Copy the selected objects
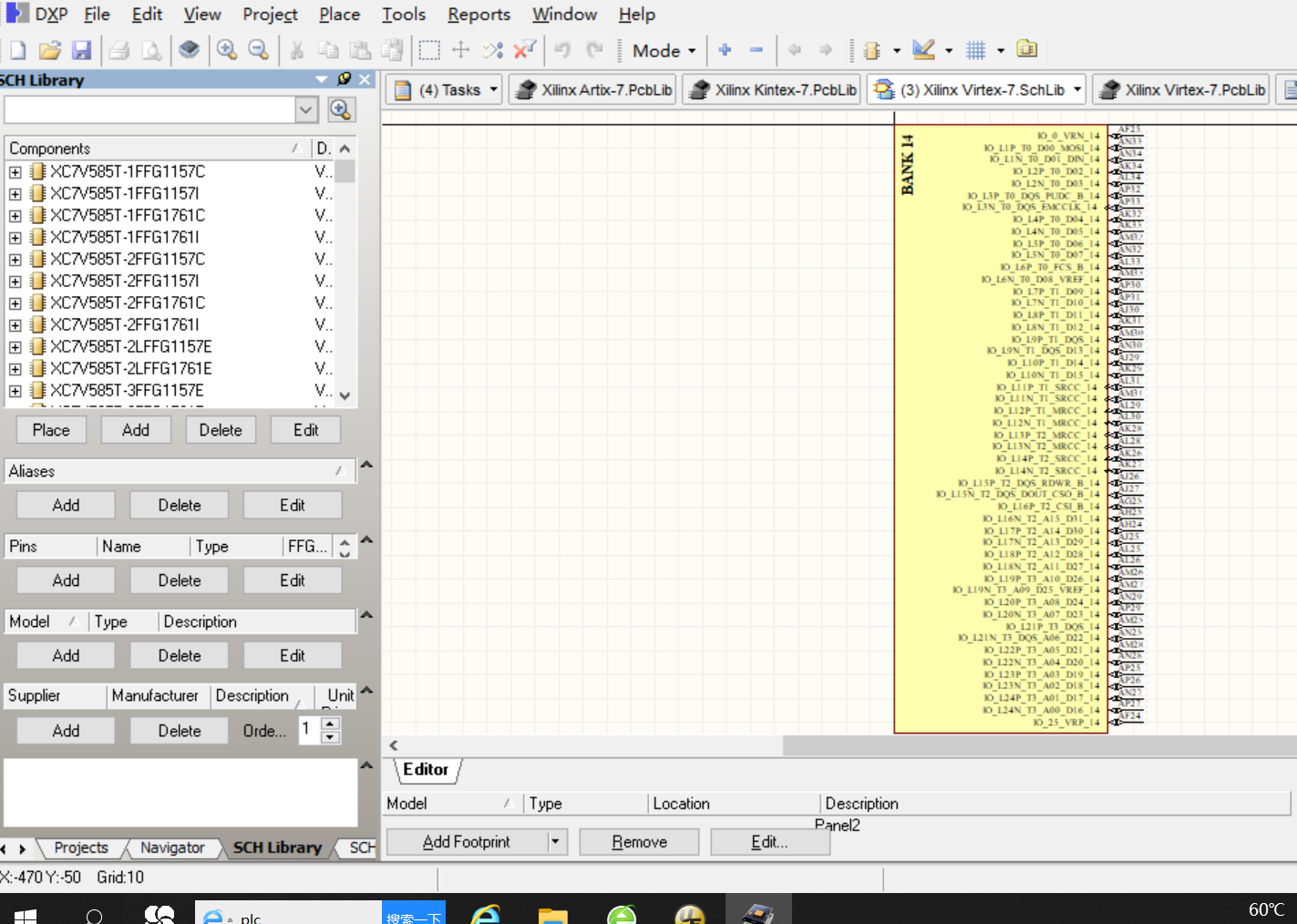 (x=328, y=50)
